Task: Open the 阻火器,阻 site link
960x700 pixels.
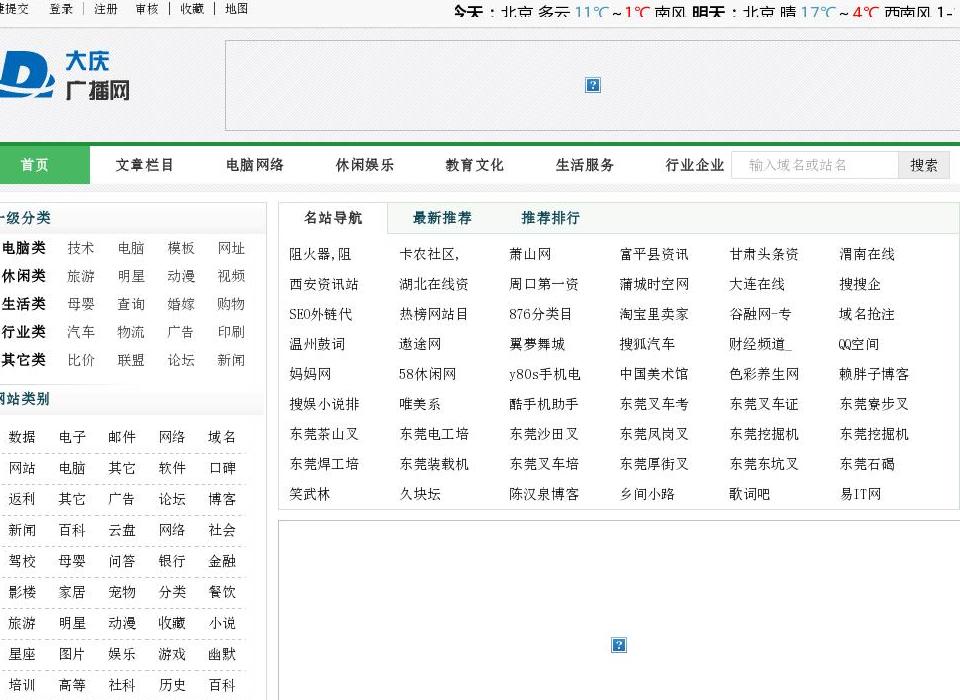Action: [x=320, y=254]
